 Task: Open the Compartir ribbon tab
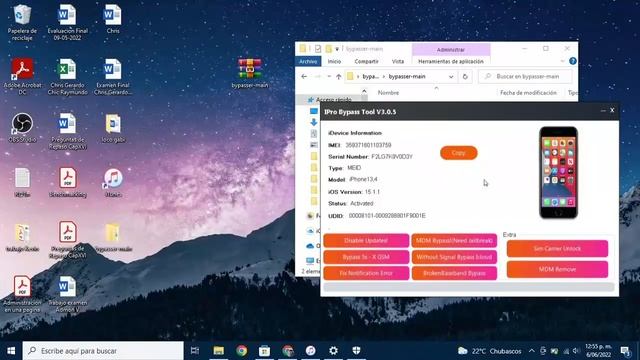coord(366,61)
